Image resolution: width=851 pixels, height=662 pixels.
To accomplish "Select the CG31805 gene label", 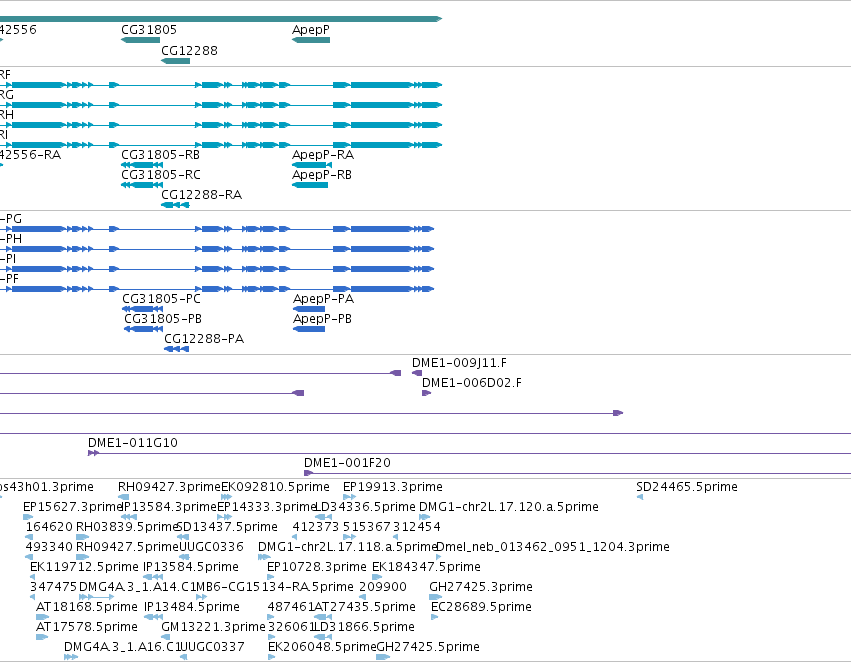I will 149,30.
